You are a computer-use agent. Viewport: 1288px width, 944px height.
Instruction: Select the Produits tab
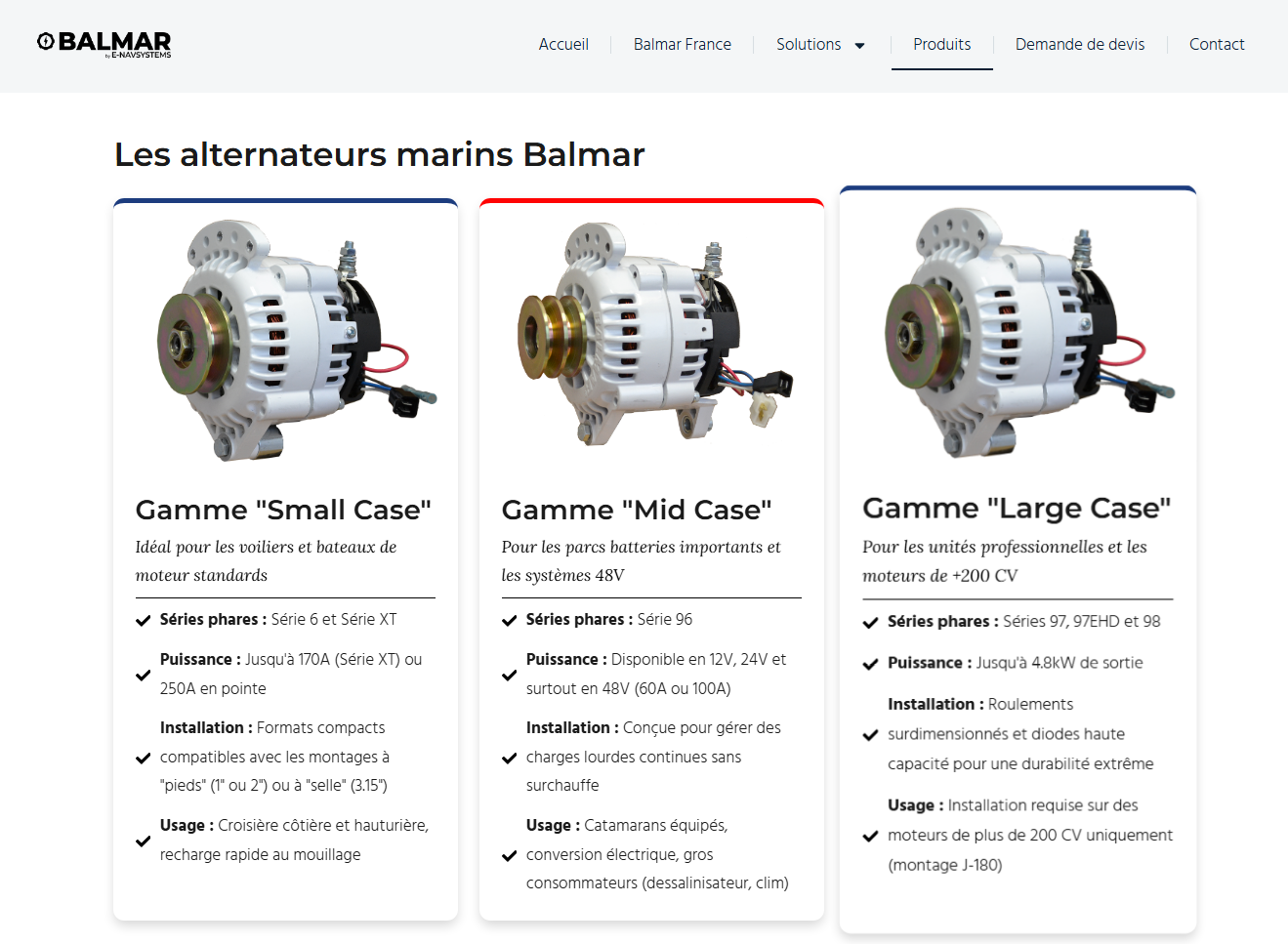941,45
